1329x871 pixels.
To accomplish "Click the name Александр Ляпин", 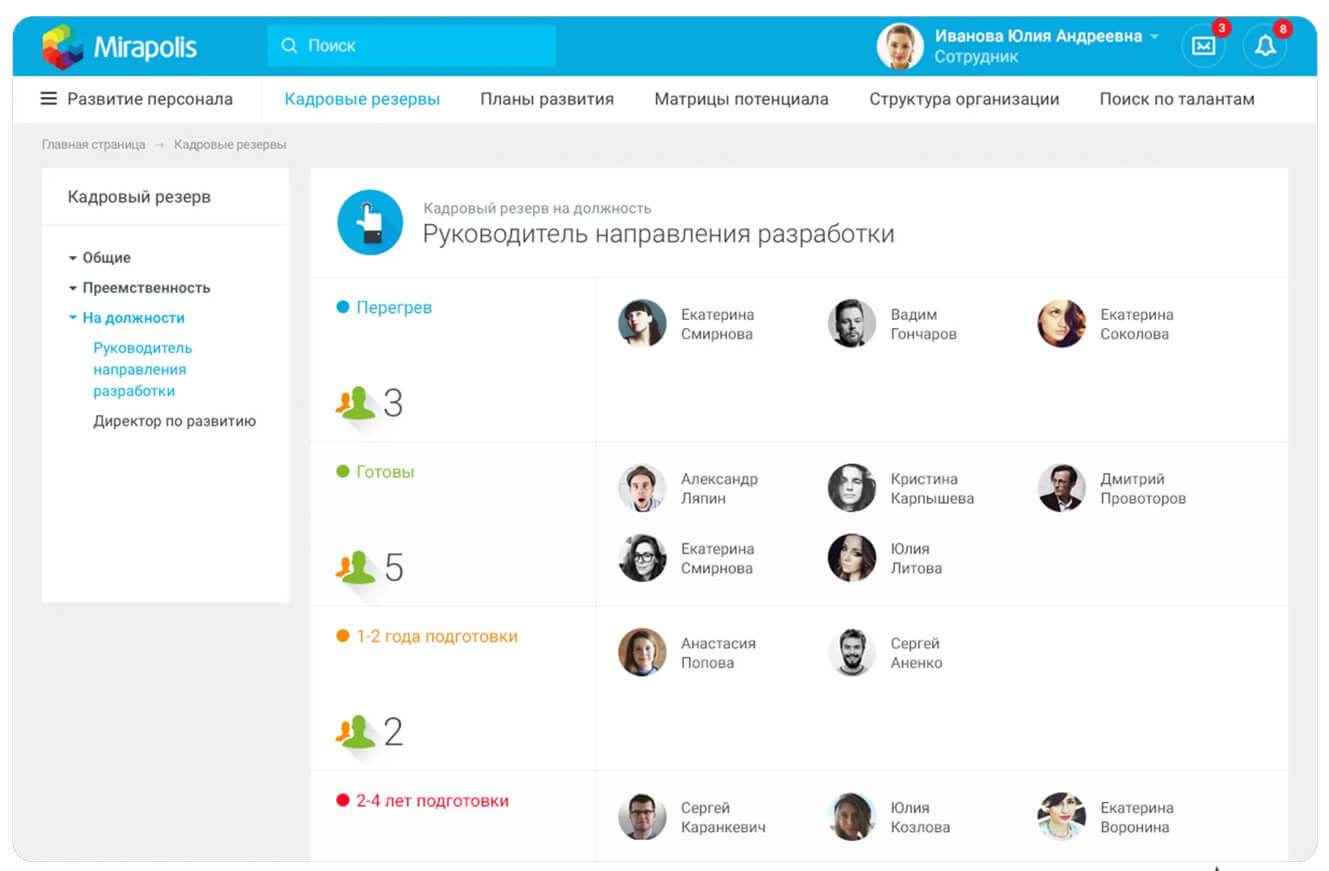I will click(719, 488).
